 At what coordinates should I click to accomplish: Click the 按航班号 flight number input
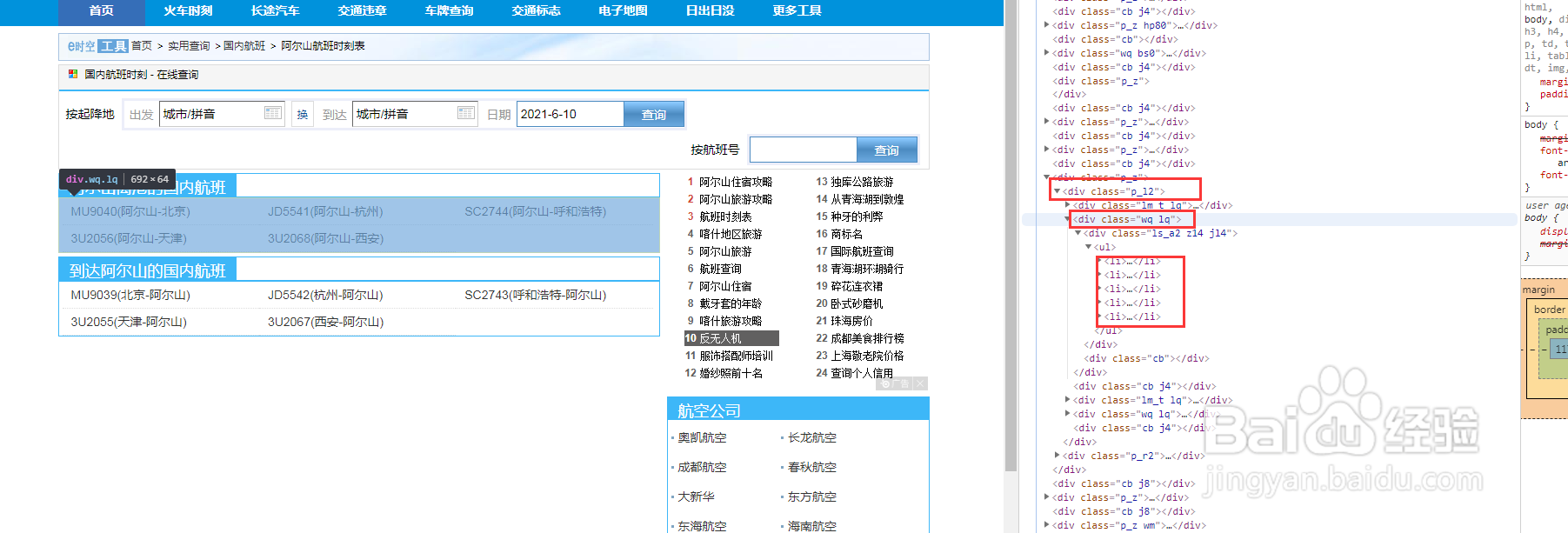(x=803, y=150)
